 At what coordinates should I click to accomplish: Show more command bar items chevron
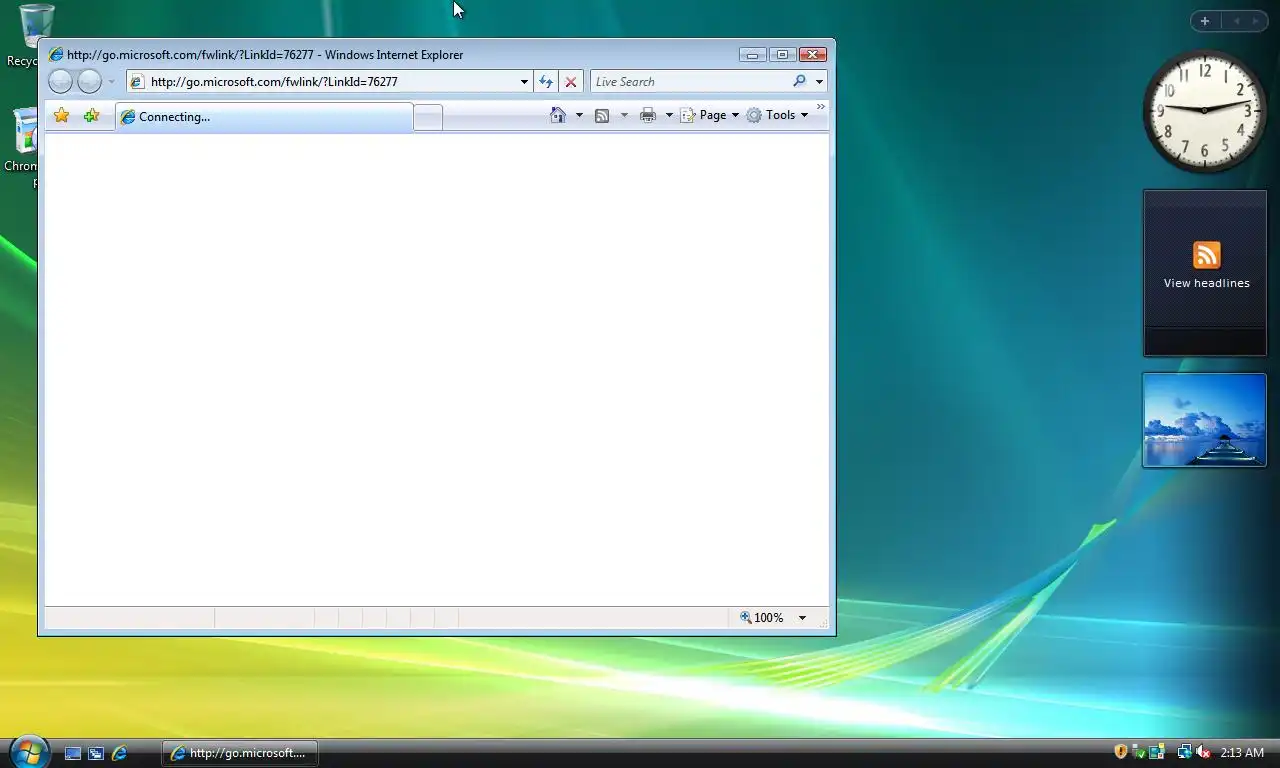tap(821, 107)
